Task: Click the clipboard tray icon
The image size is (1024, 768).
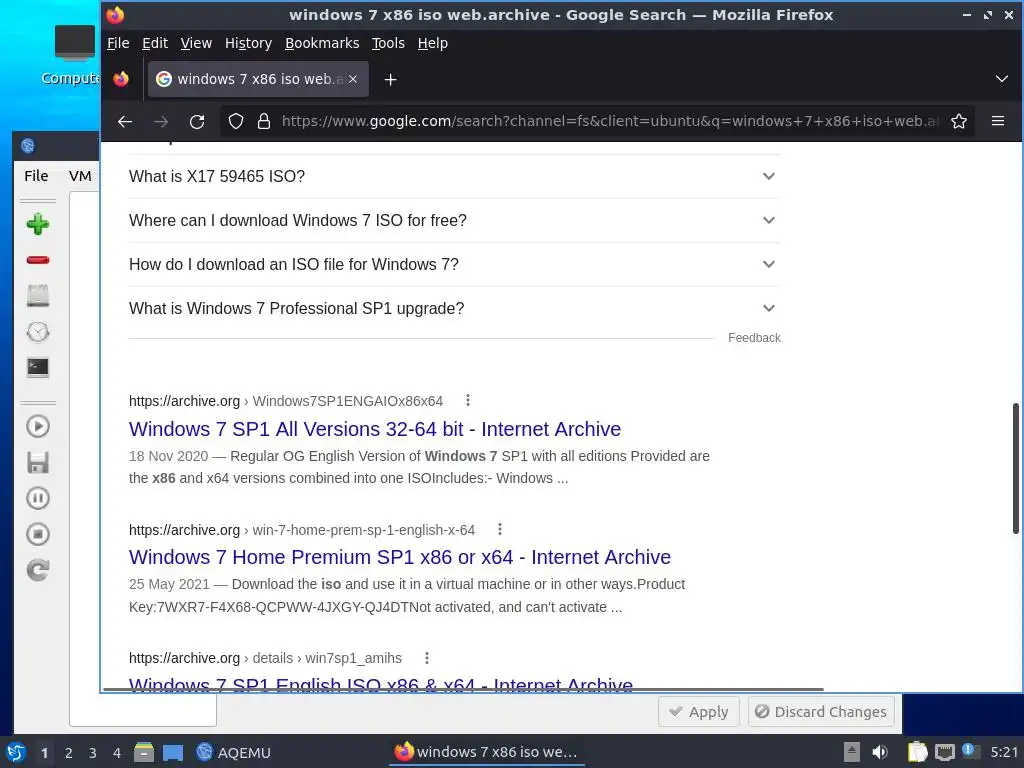Action: pos(917,752)
